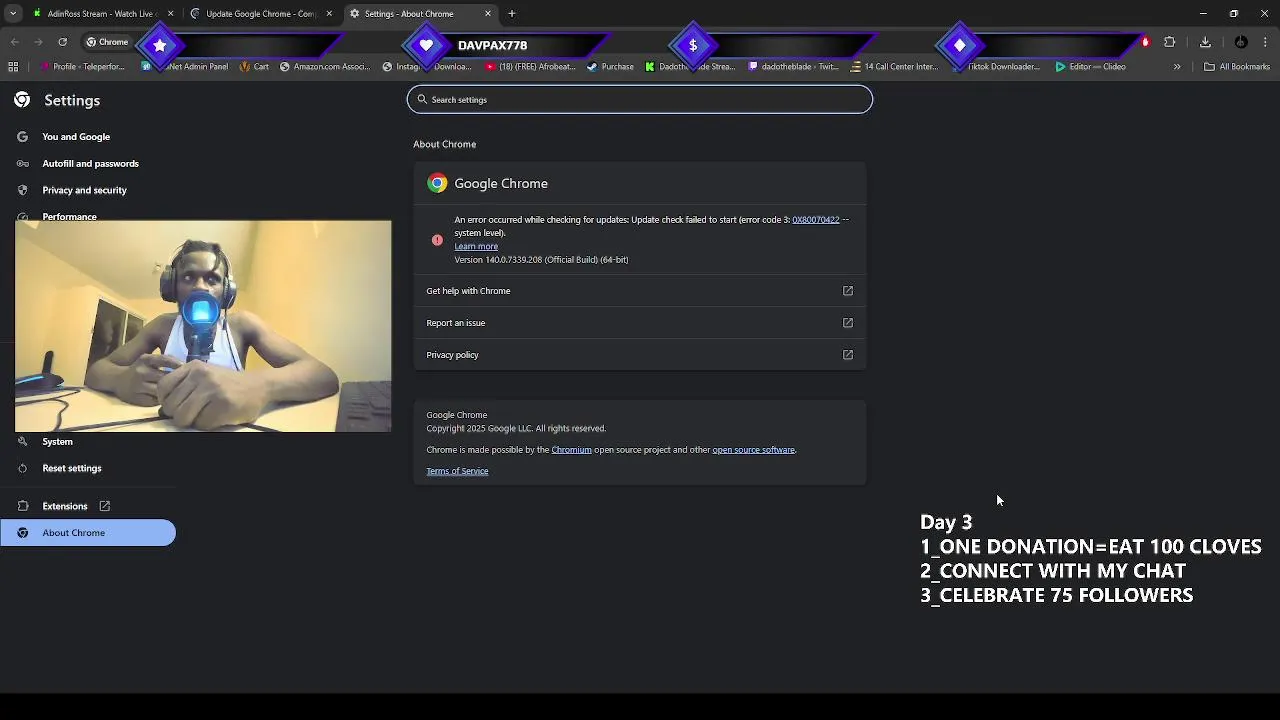Select the Settings - About Chrome tab
1280x720 pixels.
(418, 13)
